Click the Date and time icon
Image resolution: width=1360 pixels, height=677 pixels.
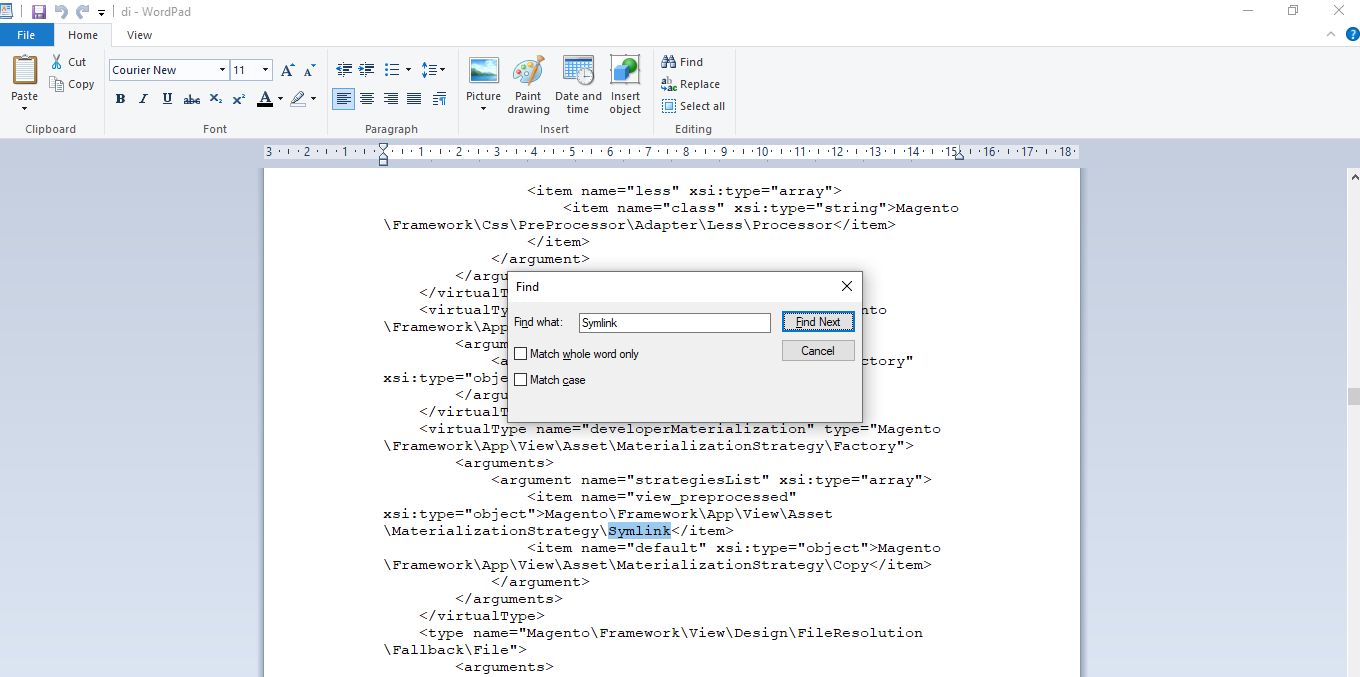[578, 84]
